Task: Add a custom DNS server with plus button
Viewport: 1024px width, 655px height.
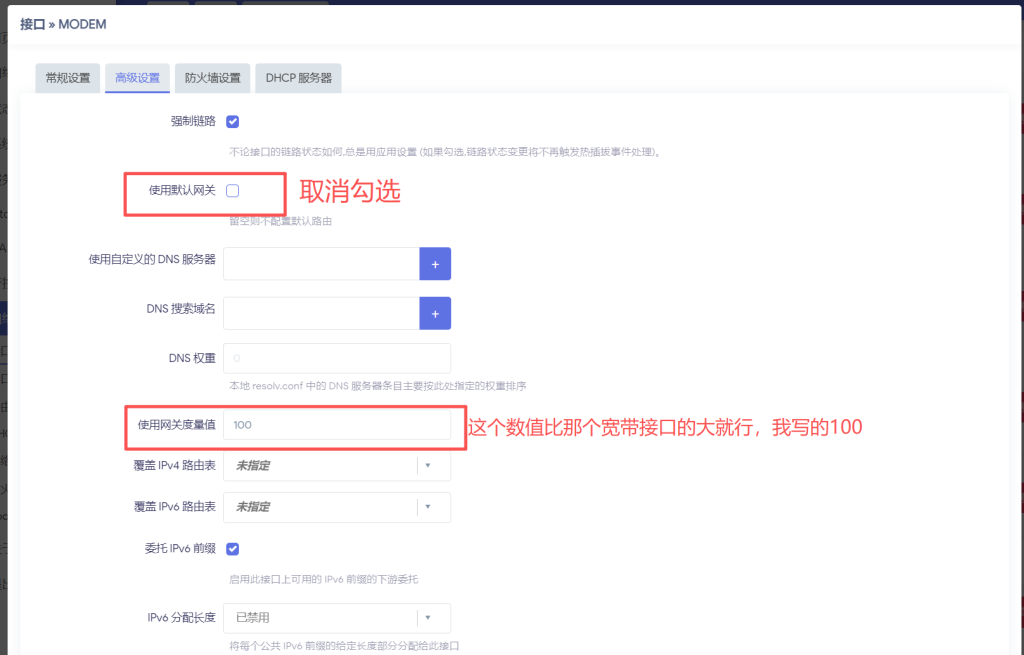Action: pyautogui.click(x=435, y=264)
